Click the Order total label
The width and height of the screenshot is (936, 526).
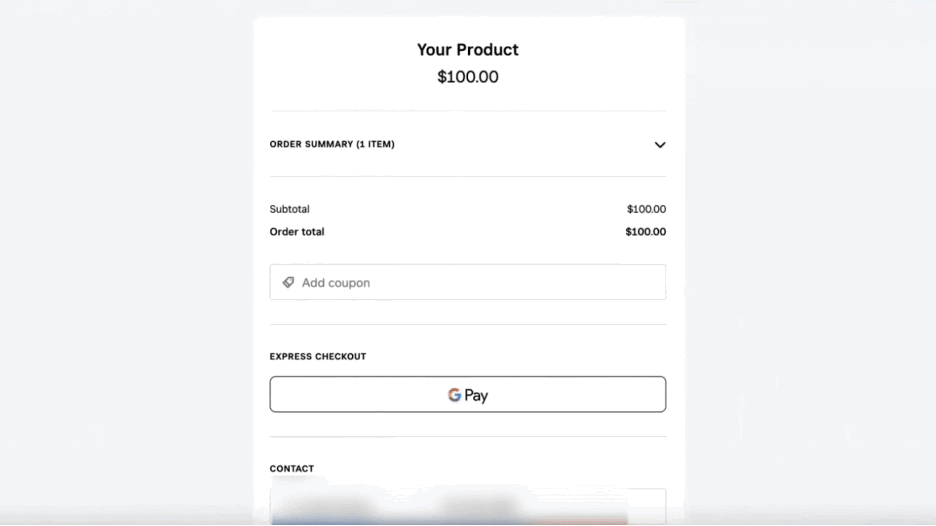(x=297, y=232)
